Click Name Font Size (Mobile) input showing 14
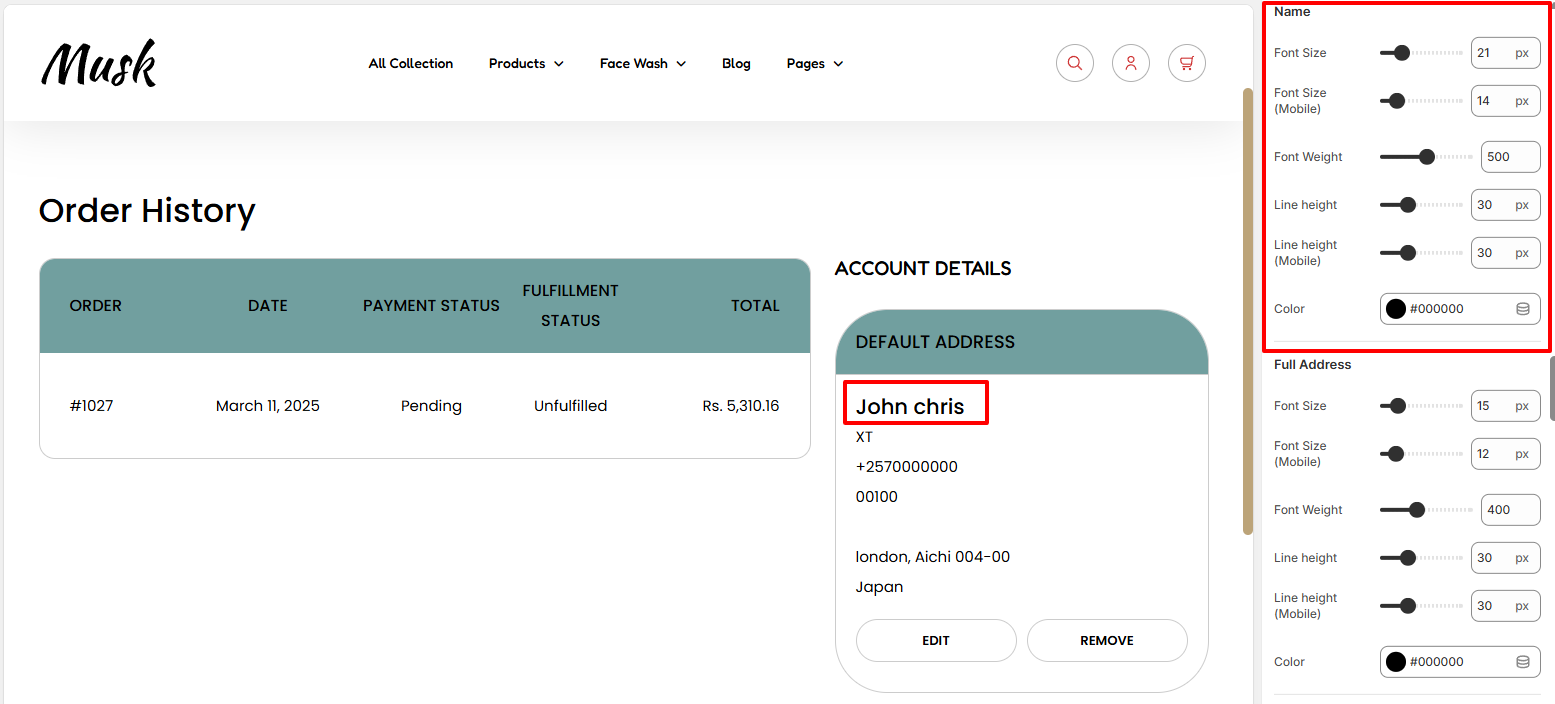Screen dimensions: 1555x704 1505,101
